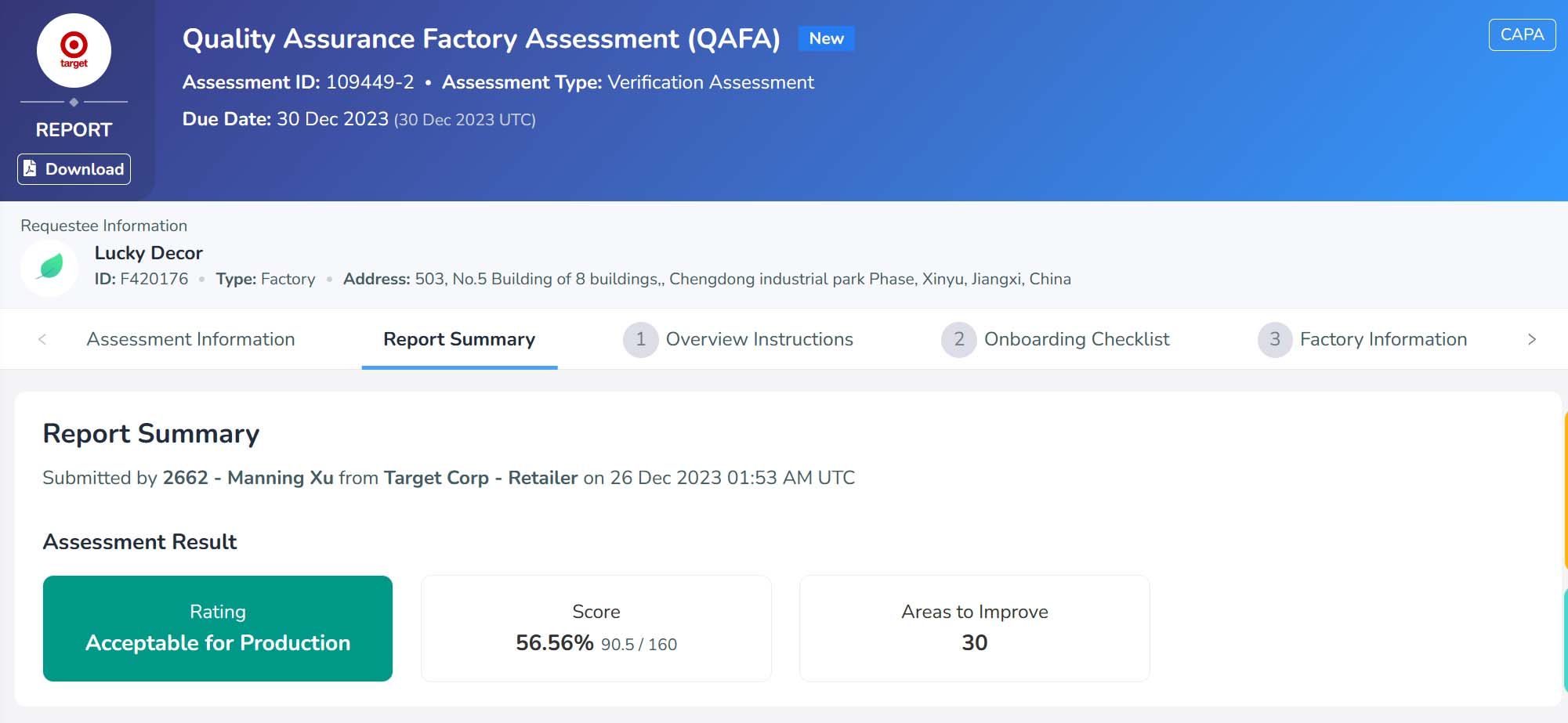Screen dimensions: 1568x723
Task: Open the Overview Instructions tab
Action: (x=759, y=339)
